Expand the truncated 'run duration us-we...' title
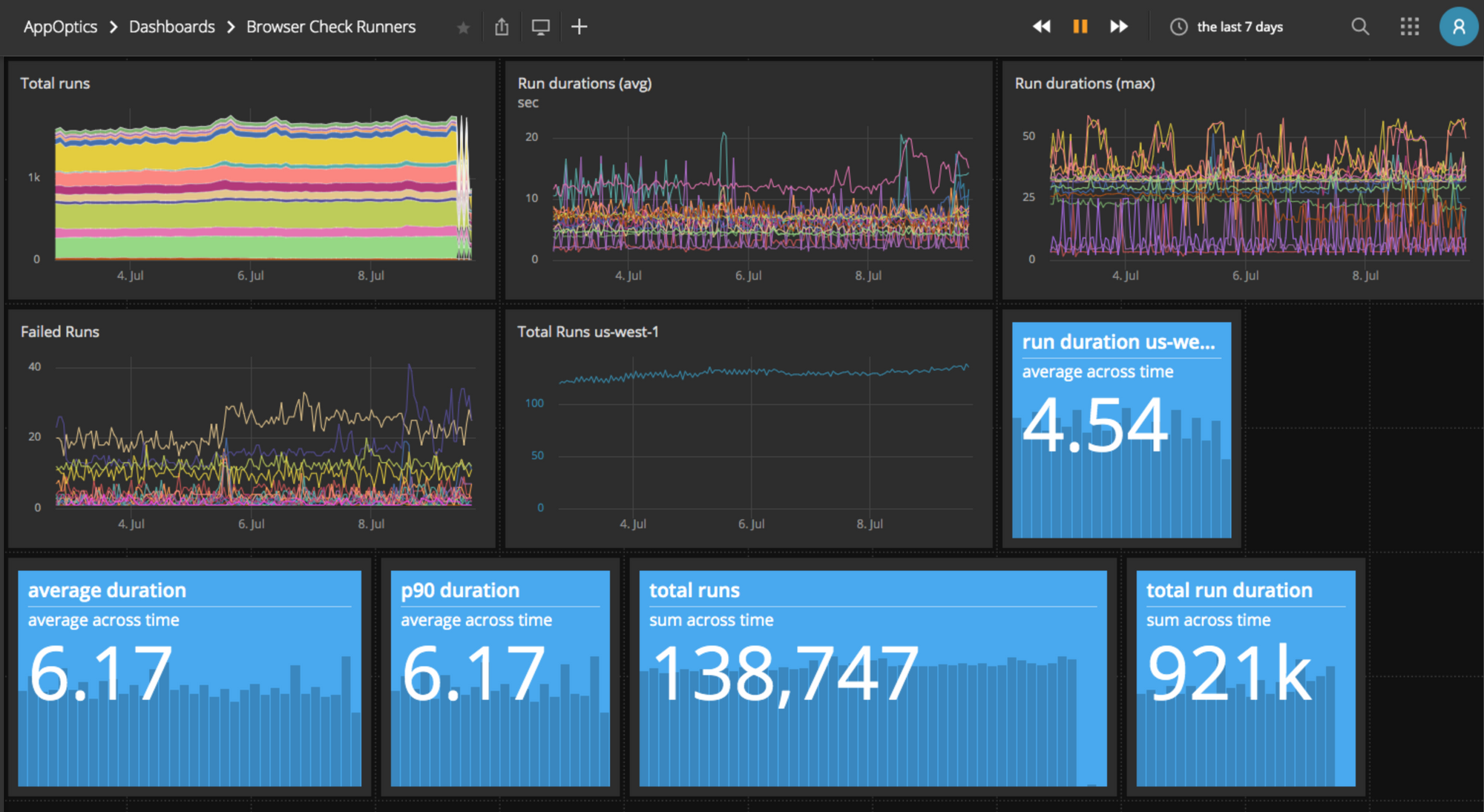1484x812 pixels. [x=1120, y=342]
